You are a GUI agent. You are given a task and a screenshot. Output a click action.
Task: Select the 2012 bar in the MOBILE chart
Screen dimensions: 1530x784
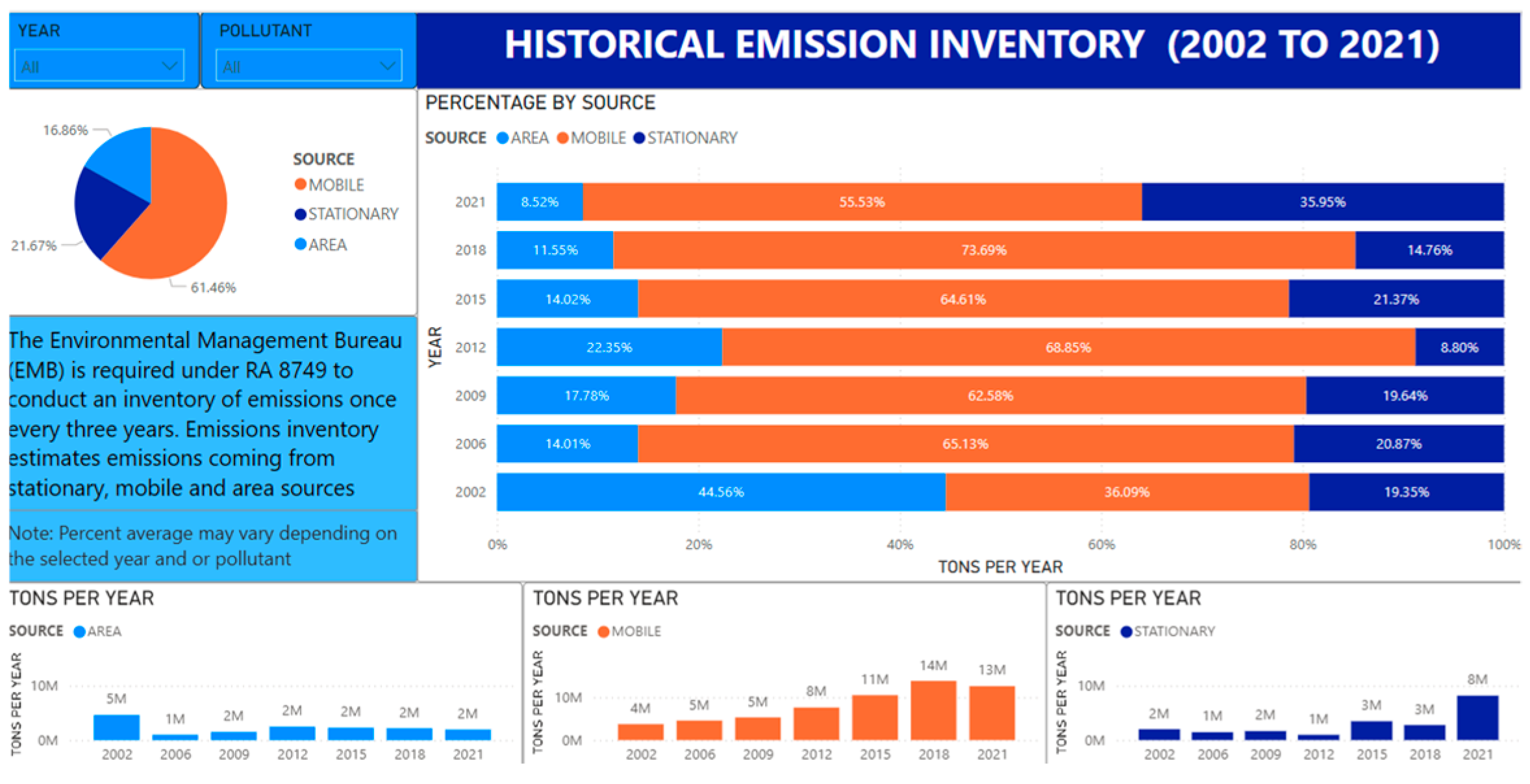coord(816,724)
